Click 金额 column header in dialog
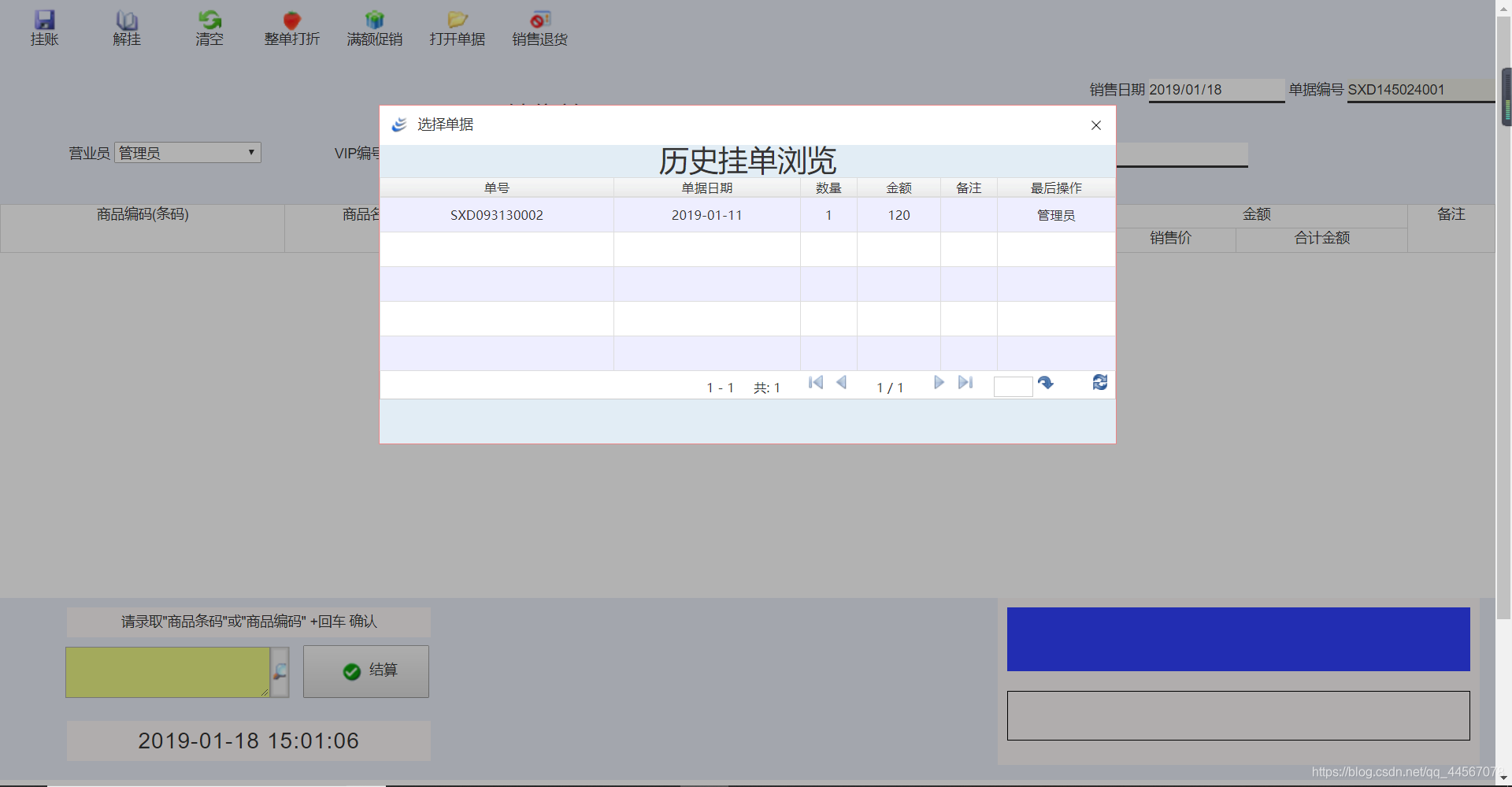Image resolution: width=1512 pixels, height=787 pixels. tap(899, 187)
